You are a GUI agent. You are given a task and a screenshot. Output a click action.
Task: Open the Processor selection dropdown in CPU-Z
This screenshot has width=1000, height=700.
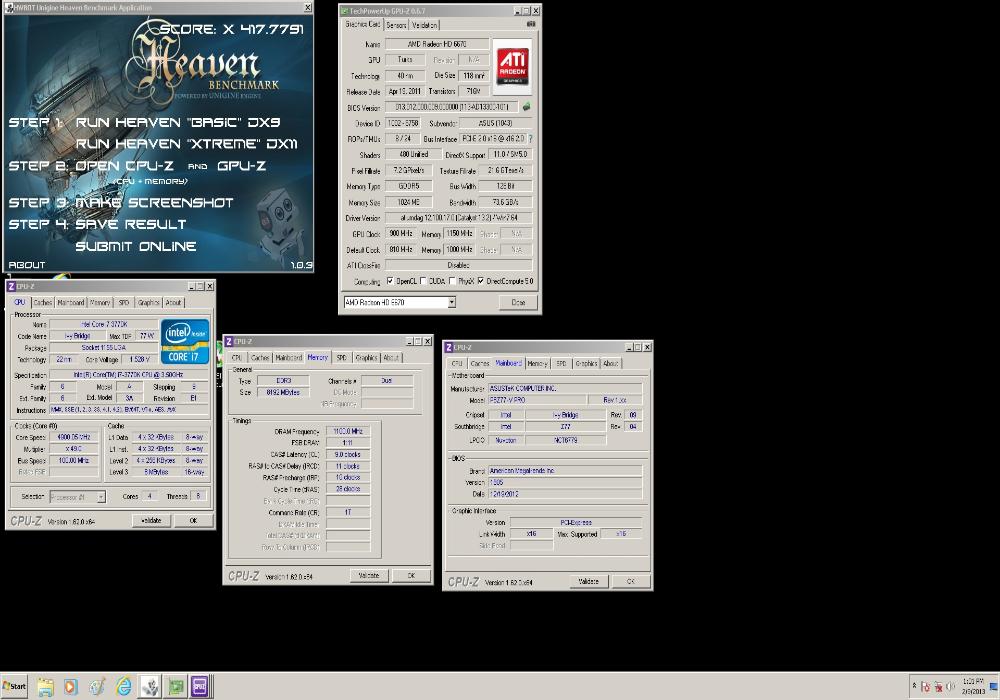[x=100, y=497]
